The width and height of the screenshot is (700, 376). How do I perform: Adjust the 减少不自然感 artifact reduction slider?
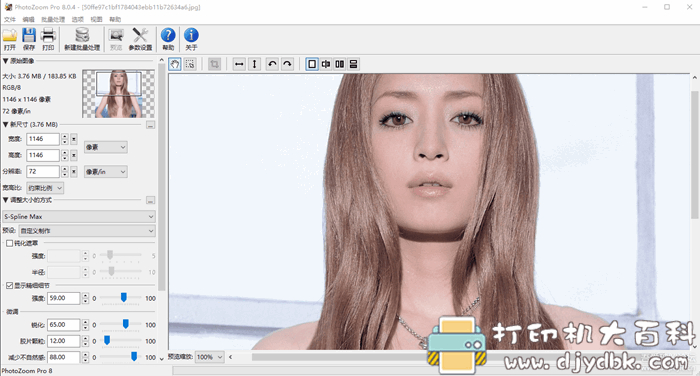point(133,356)
